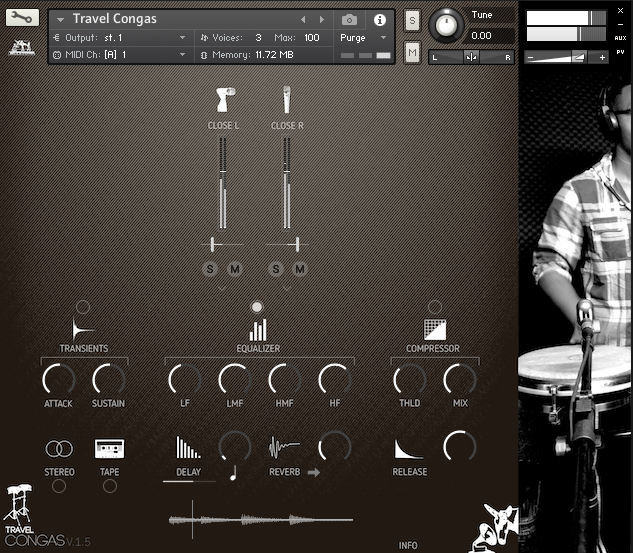Select the Close L microphone icon
Viewport: 633px width, 553px height.
coord(224,99)
